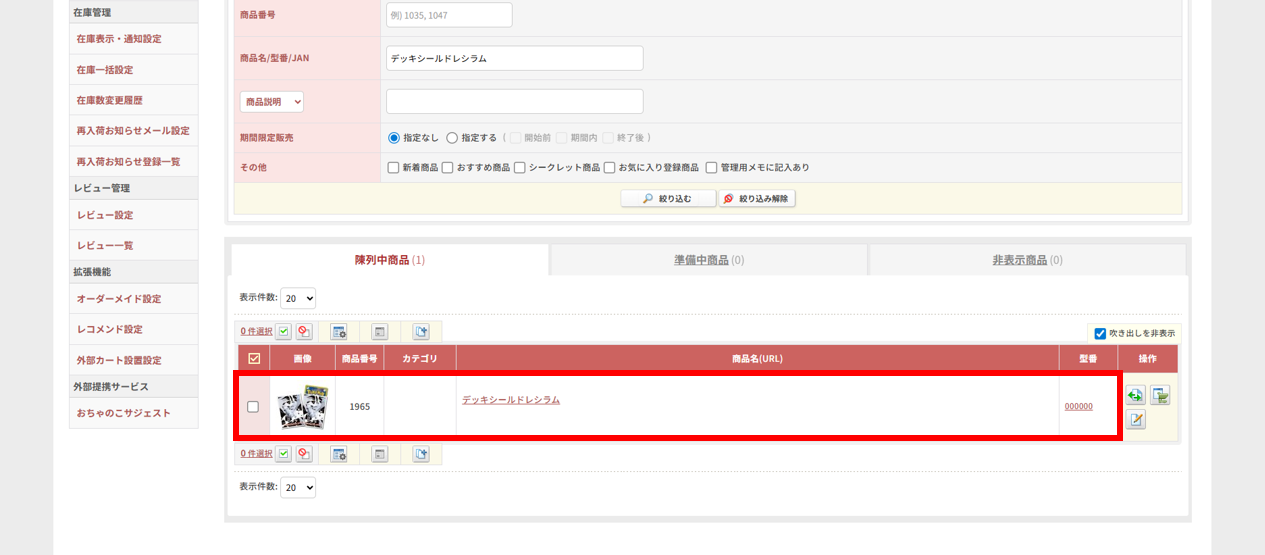Select the 指定する radio button
The height and width of the screenshot is (555, 1265).
[x=452, y=138]
